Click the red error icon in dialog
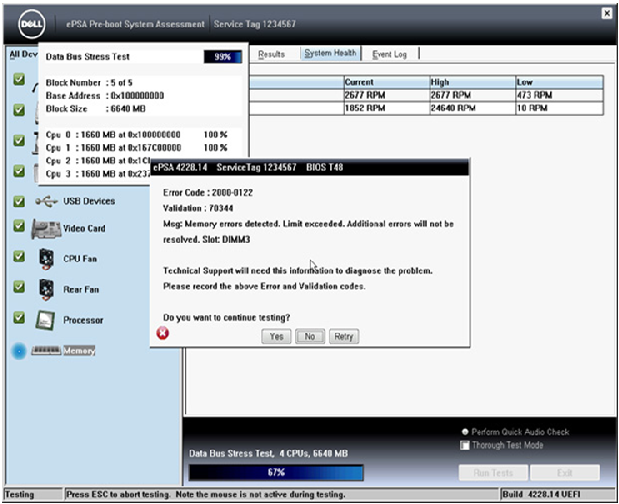The height and width of the screenshot is (504, 619). (162, 334)
